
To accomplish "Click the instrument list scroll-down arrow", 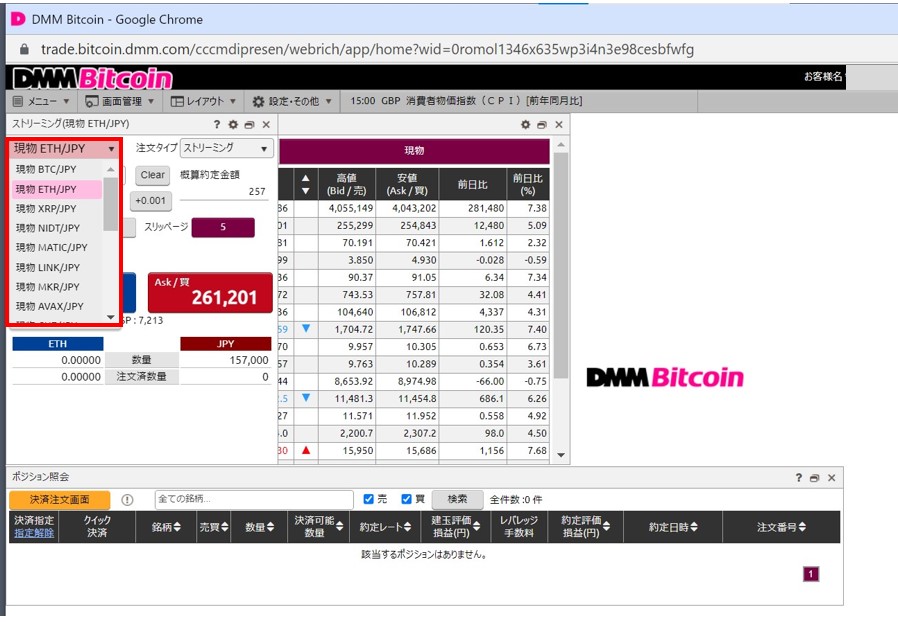I will (111, 317).
